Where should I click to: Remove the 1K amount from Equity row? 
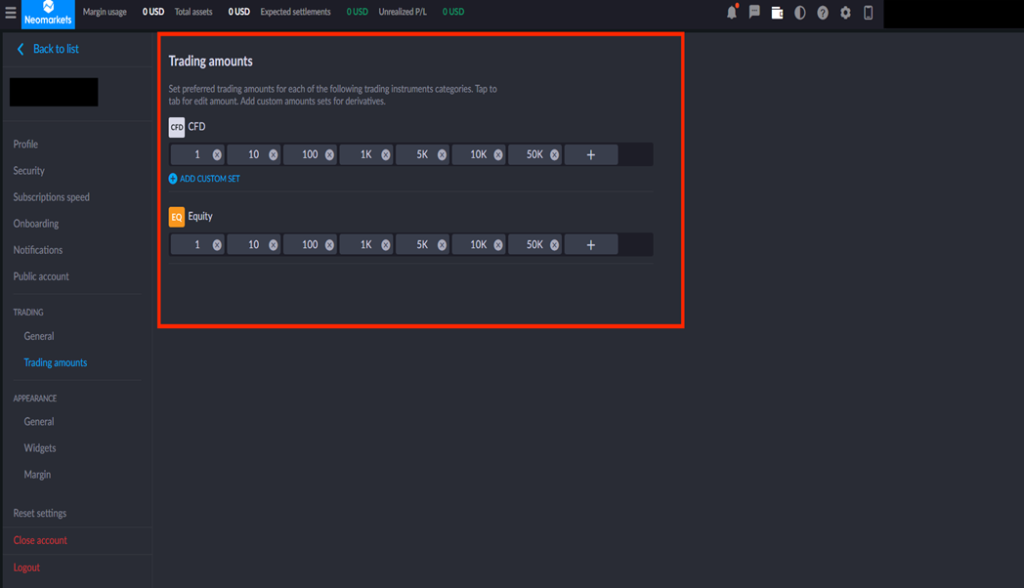point(386,245)
